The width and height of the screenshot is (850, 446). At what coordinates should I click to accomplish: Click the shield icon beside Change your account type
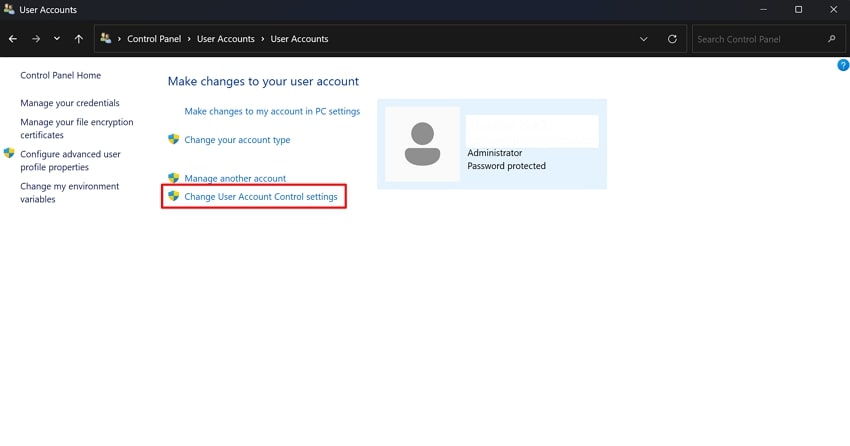click(173, 139)
